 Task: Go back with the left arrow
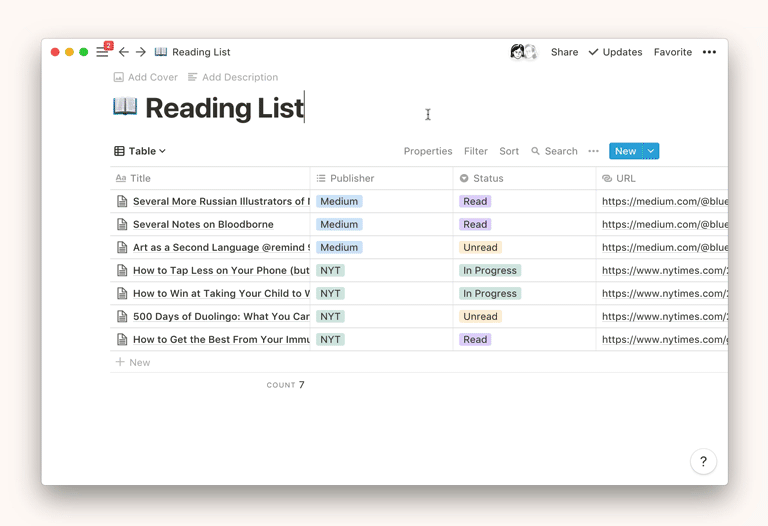pos(124,52)
